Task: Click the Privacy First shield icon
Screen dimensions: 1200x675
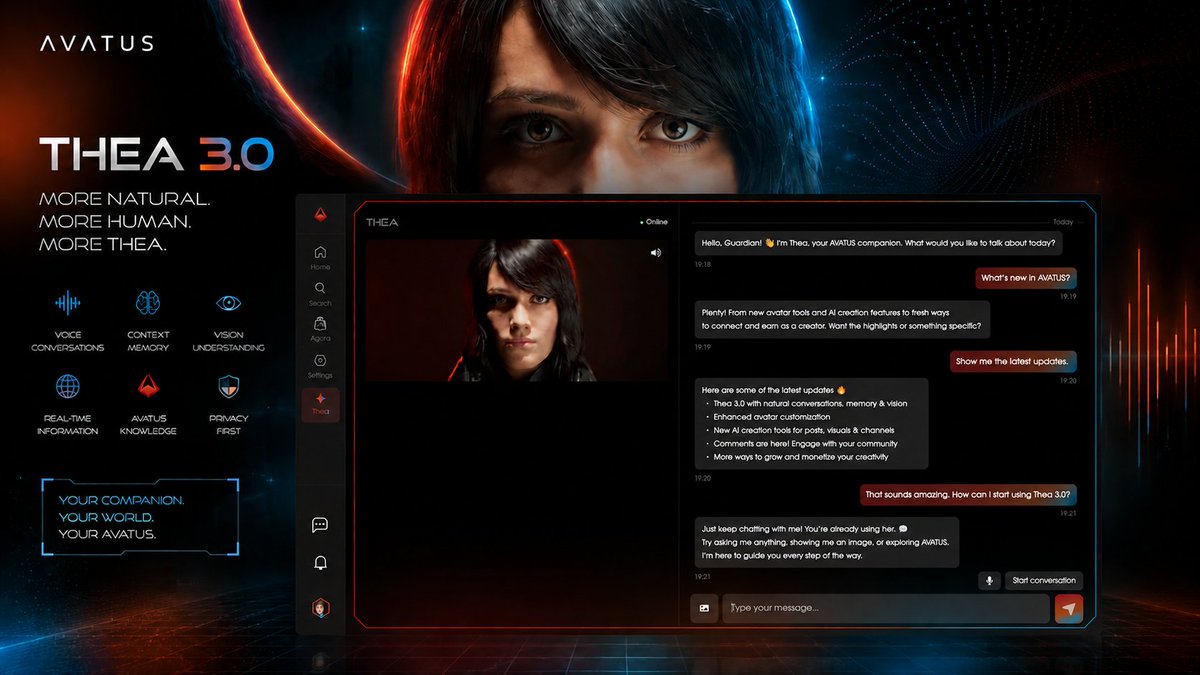Action: point(229,386)
